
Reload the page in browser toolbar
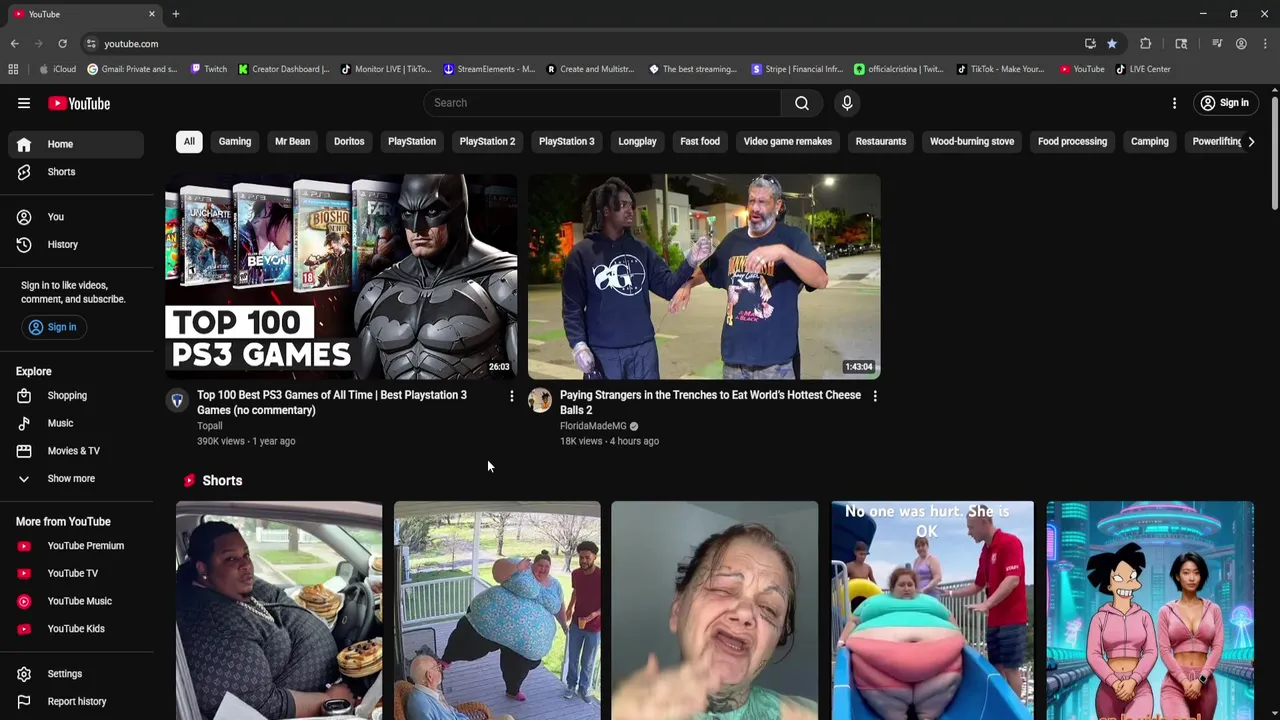62,44
